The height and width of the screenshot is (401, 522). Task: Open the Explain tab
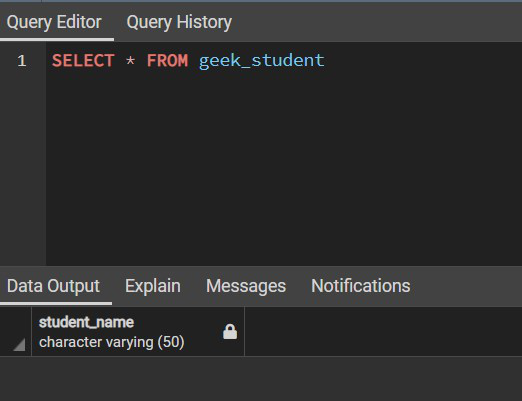point(153,286)
